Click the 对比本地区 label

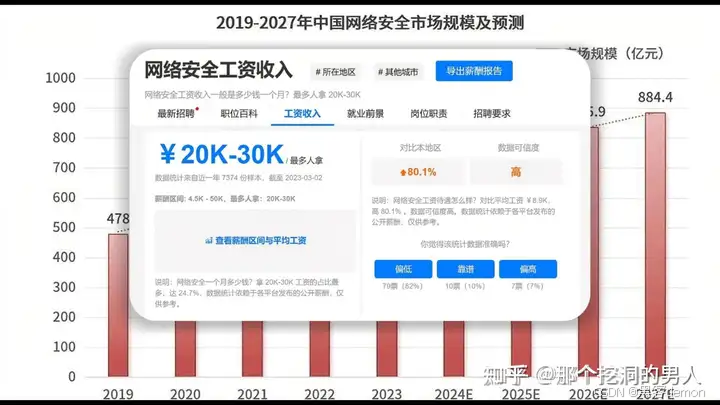point(420,148)
